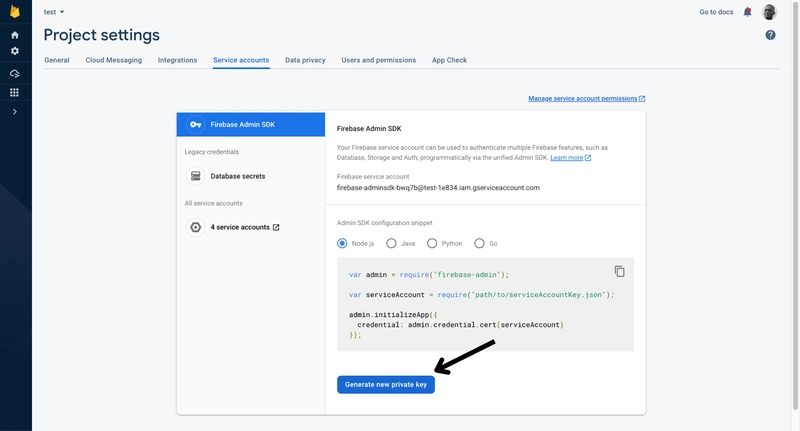This screenshot has height=431, width=800.
Task: Click the key icon for Firebase Admin SDK
Action: pyautogui.click(x=195, y=124)
